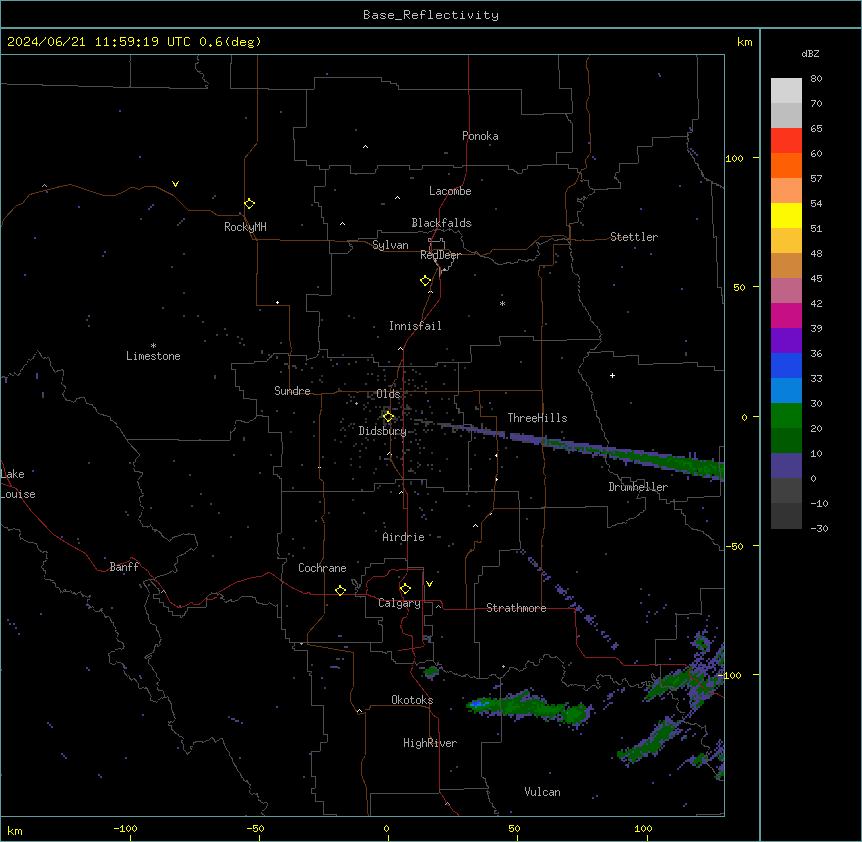Screen dimensions: 862x842
Task: Click the Sundre label
Action: (292, 391)
